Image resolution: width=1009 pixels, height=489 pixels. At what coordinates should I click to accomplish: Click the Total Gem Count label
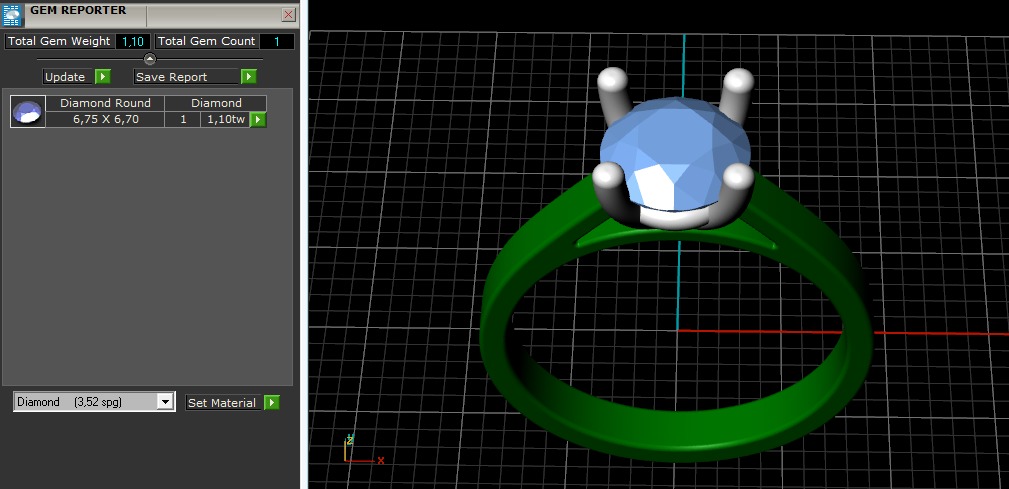pos(207,41)
